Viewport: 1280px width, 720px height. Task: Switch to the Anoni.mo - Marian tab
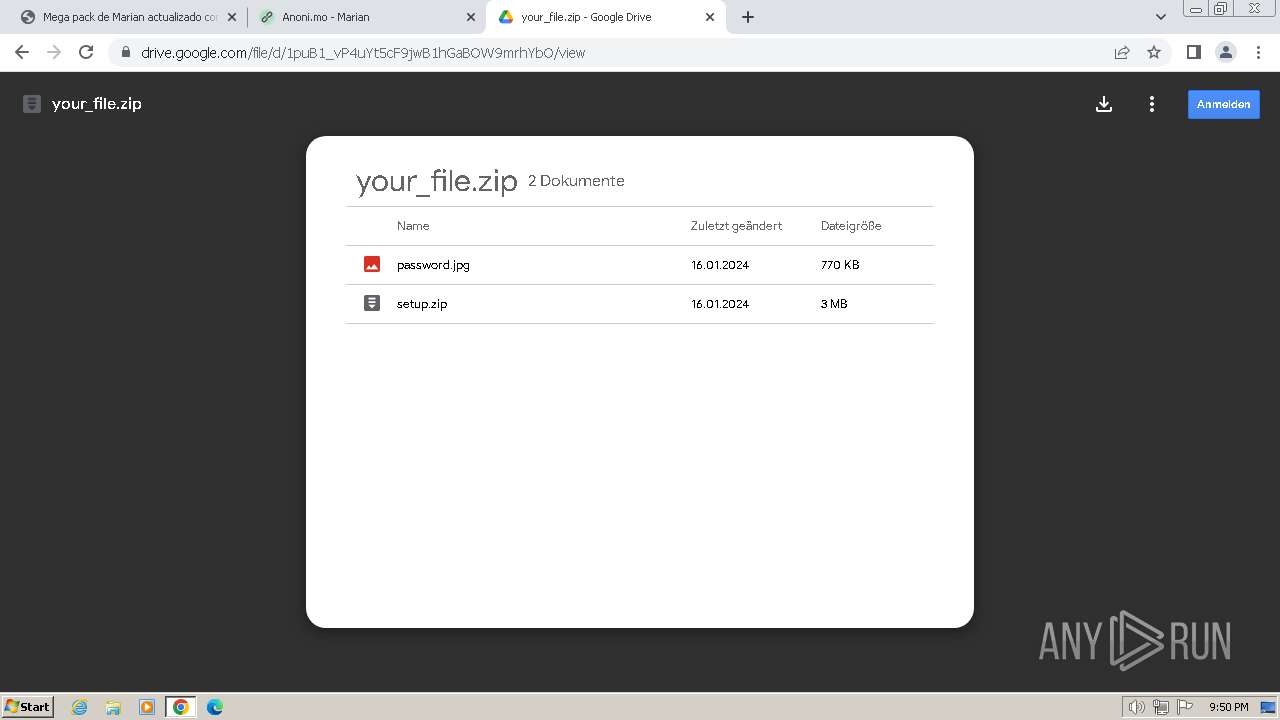(x=367, y=17)
